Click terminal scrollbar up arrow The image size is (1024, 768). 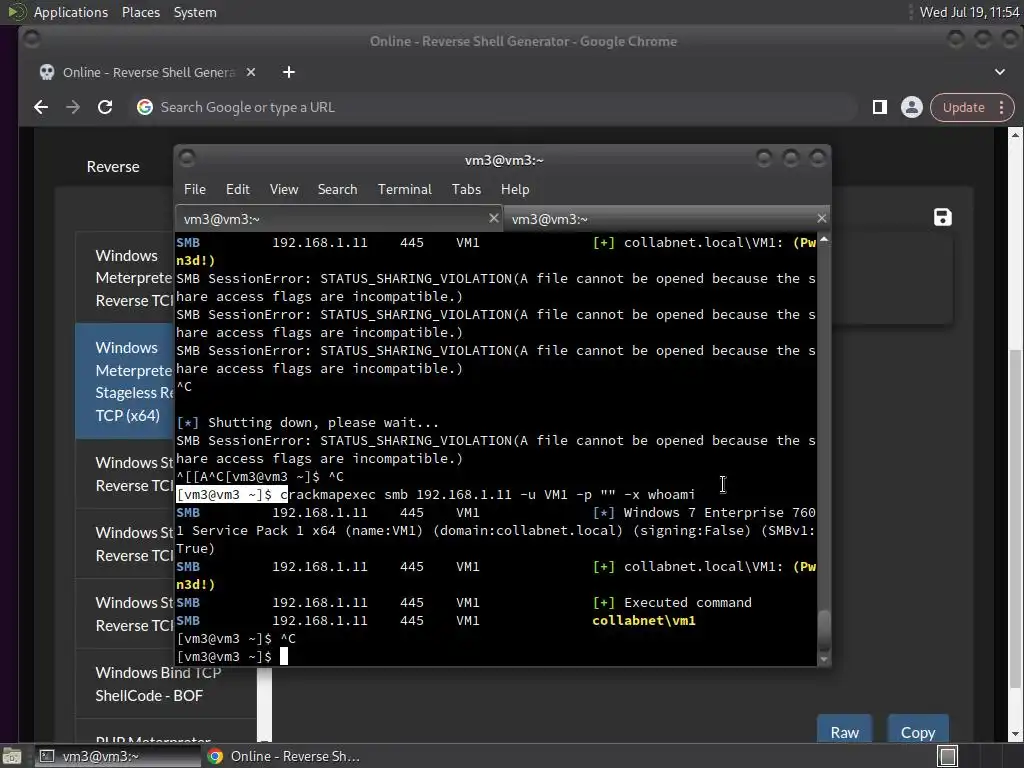[x=824, y=240]
